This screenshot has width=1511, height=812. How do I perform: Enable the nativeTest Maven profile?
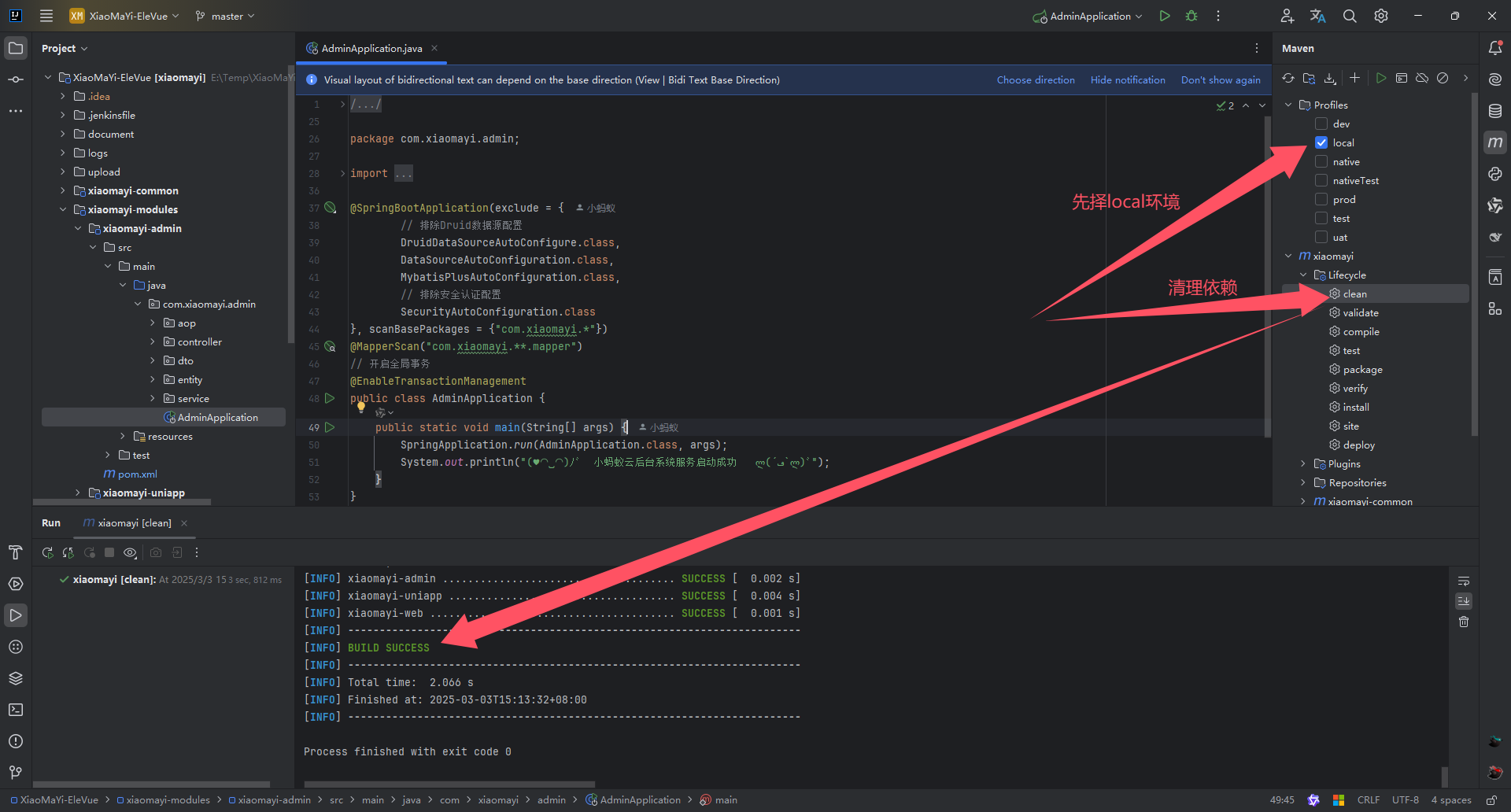tap(1321, 180)
